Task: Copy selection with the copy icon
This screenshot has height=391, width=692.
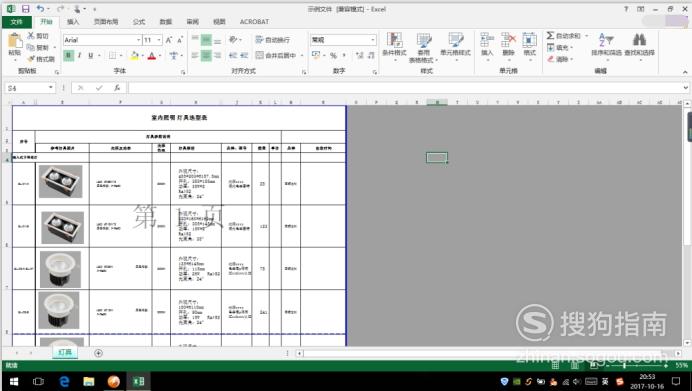Action: pos(30,47)
